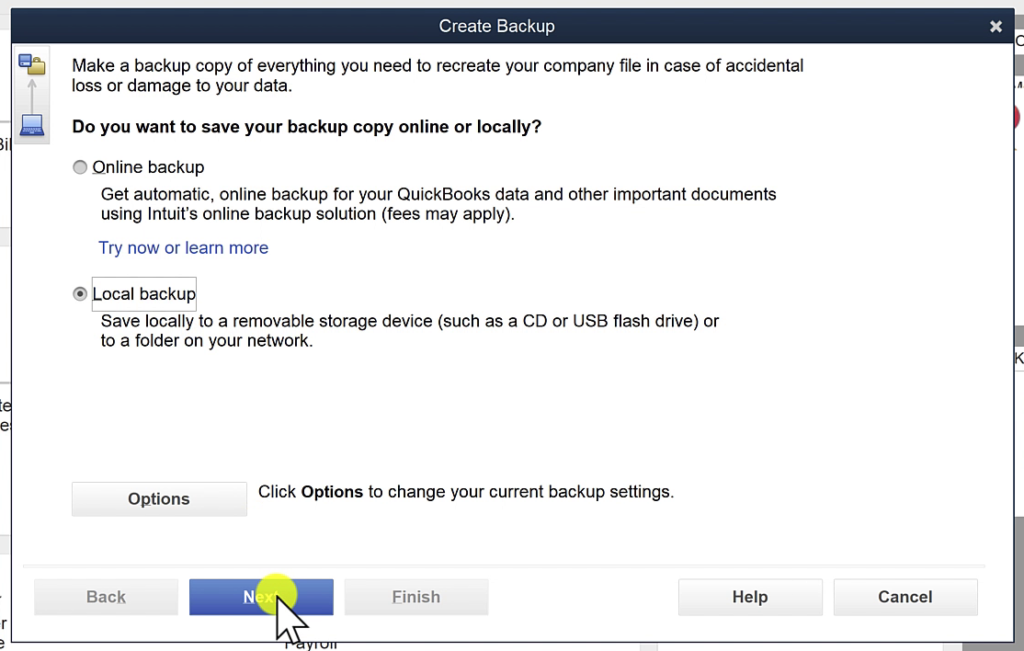Close the dialog with the X button
Image resolution: width=1024 pixels, height=651 pixels.
(x=996, y=26)
